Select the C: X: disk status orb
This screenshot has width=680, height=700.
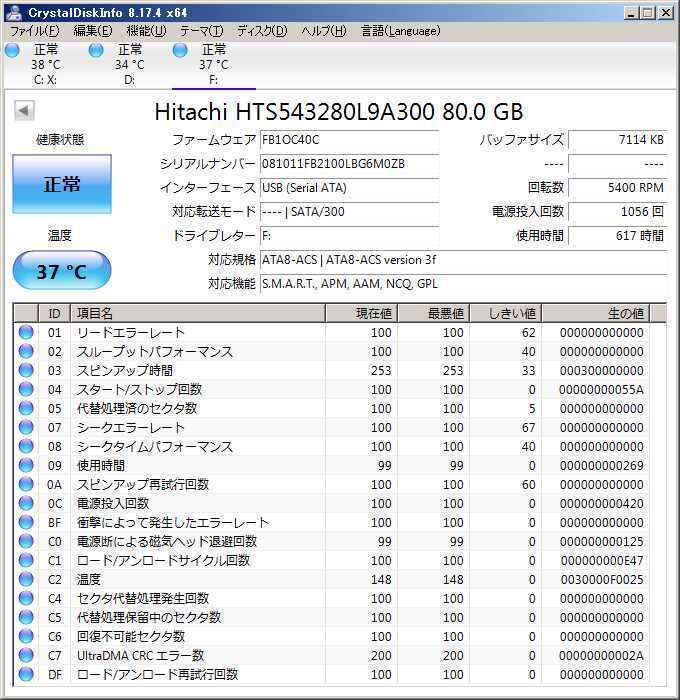pos(13,50)
